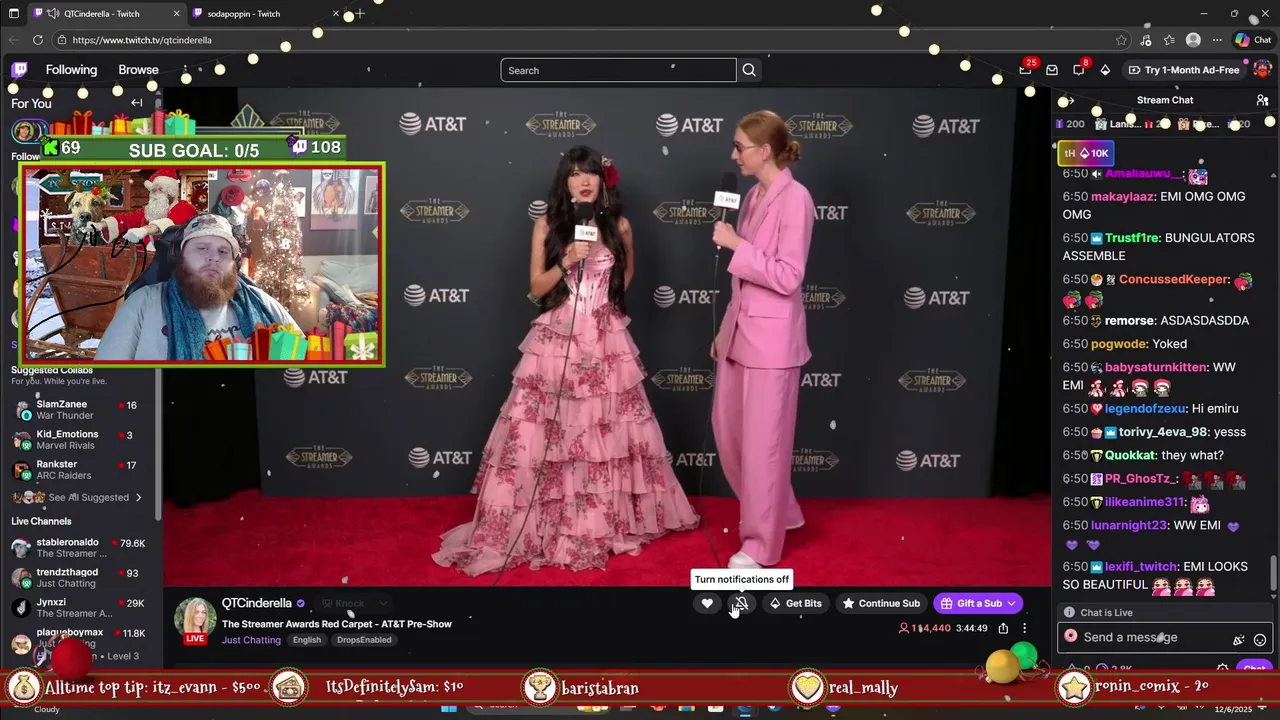Open the Twitch inbox notifications icon

pos(1052,70)
